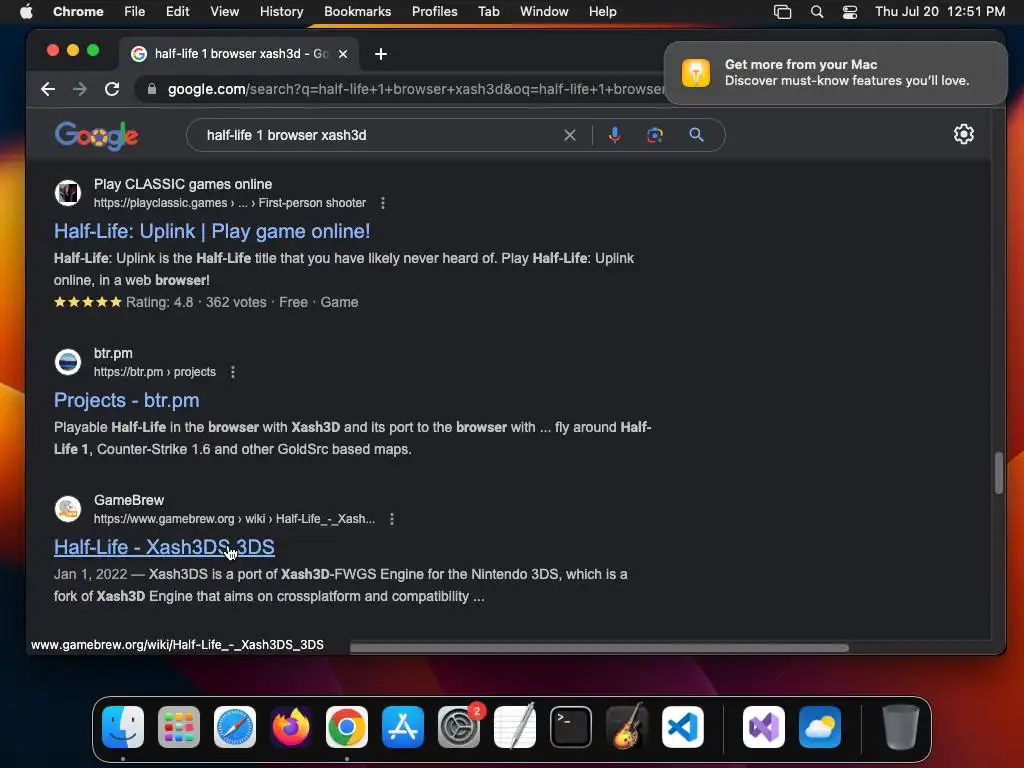The image size is (1024, 768).
Task: Open the Tab menu
Action: pos(488,11)
